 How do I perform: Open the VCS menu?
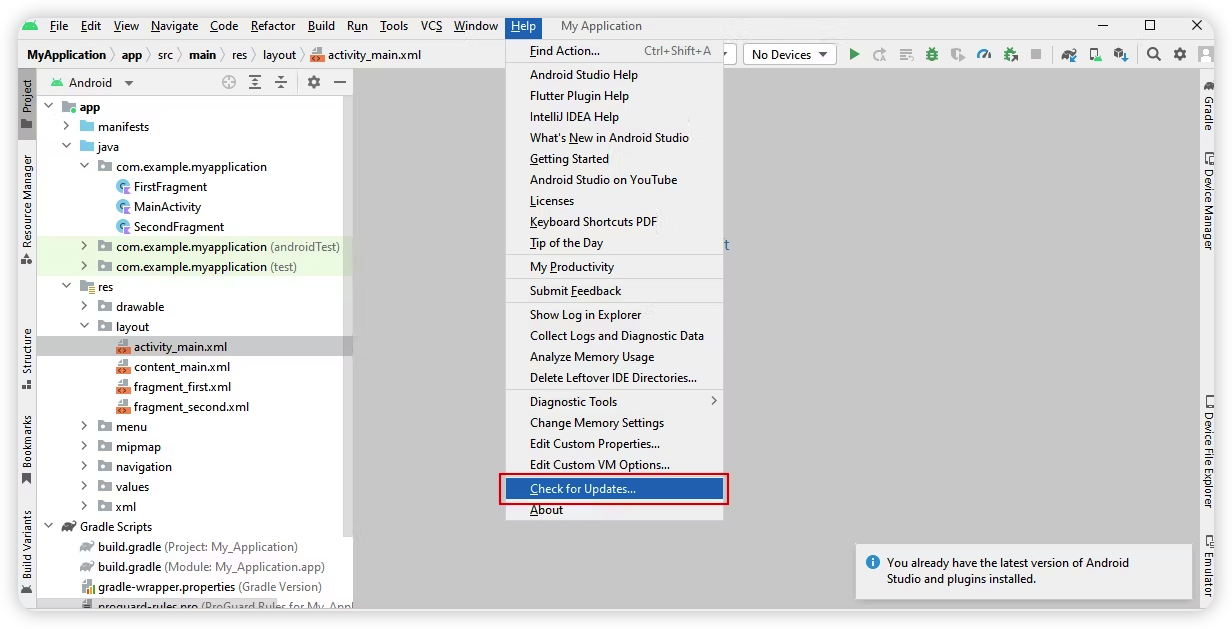pyautogui.click(x=431, y=26)
